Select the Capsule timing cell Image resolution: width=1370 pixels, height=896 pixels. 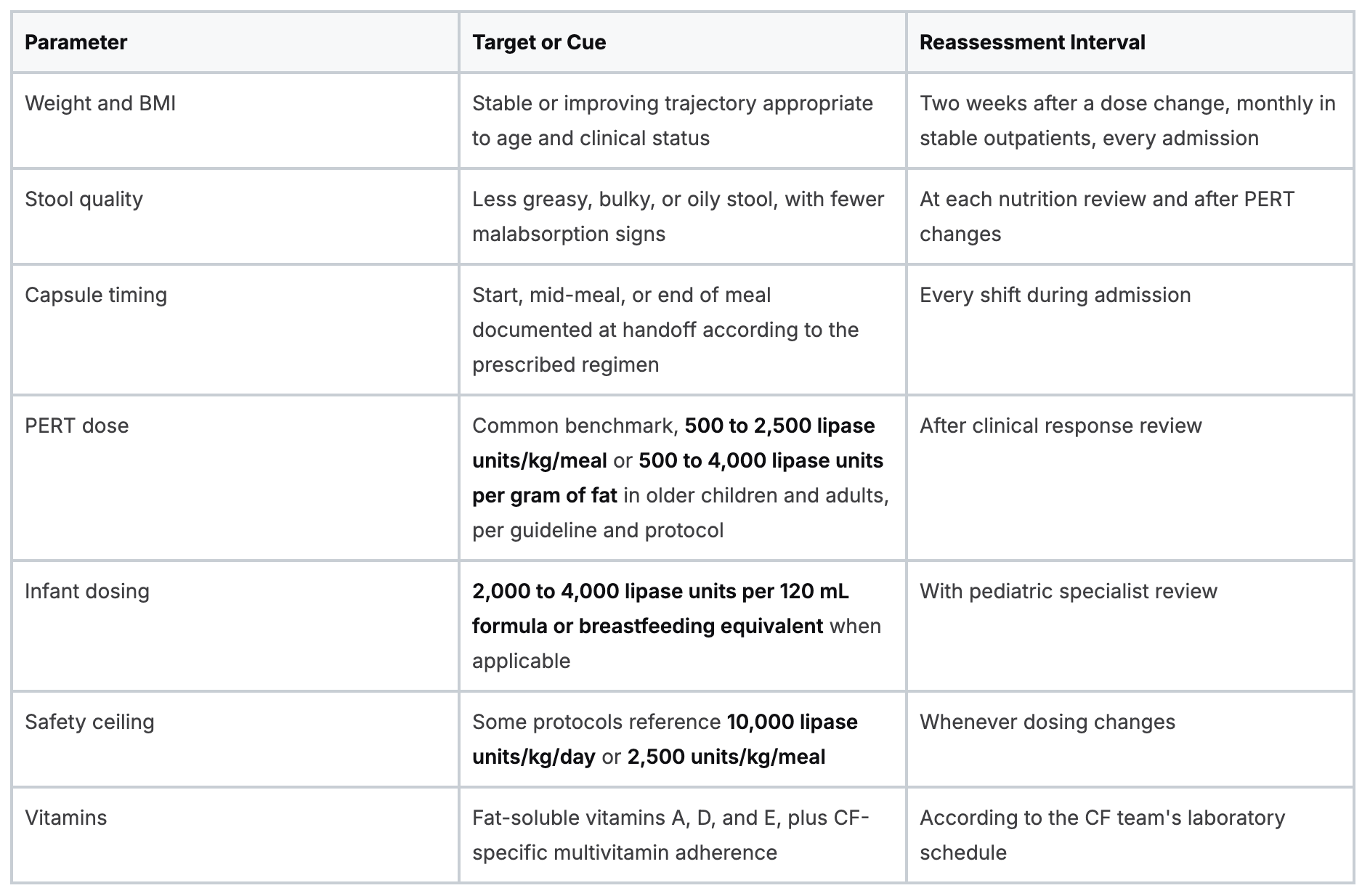tap(235, 330)
